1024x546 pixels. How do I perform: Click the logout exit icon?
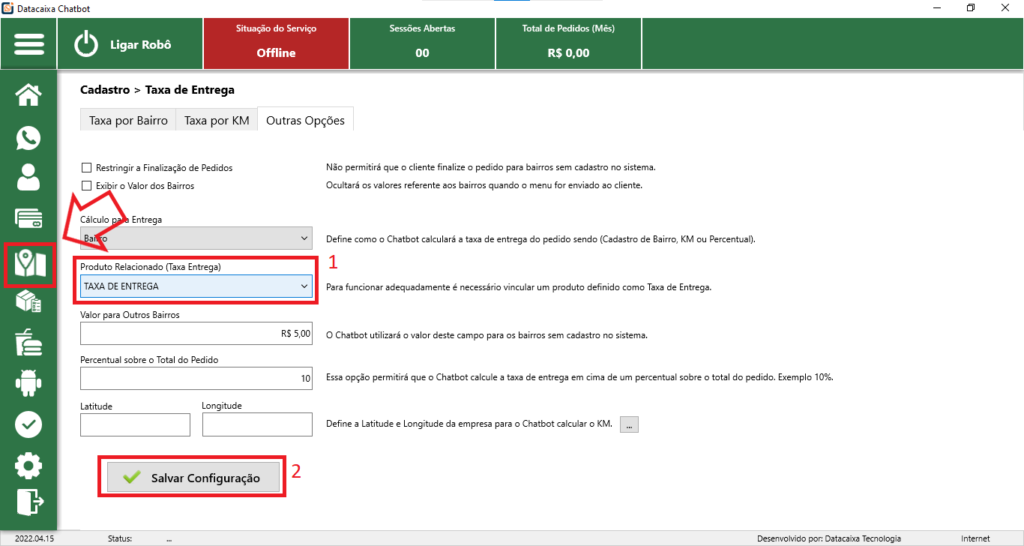coord(29,502)
